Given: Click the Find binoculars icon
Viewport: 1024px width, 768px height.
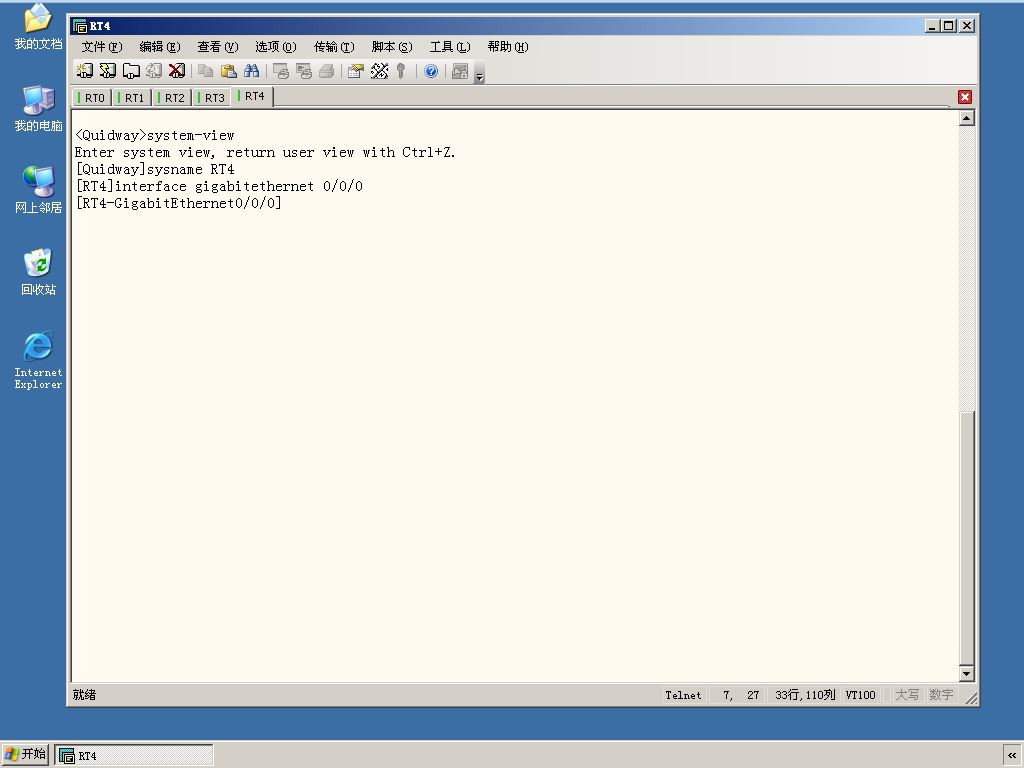Looking at the screenshot, I should pos(251,71).
